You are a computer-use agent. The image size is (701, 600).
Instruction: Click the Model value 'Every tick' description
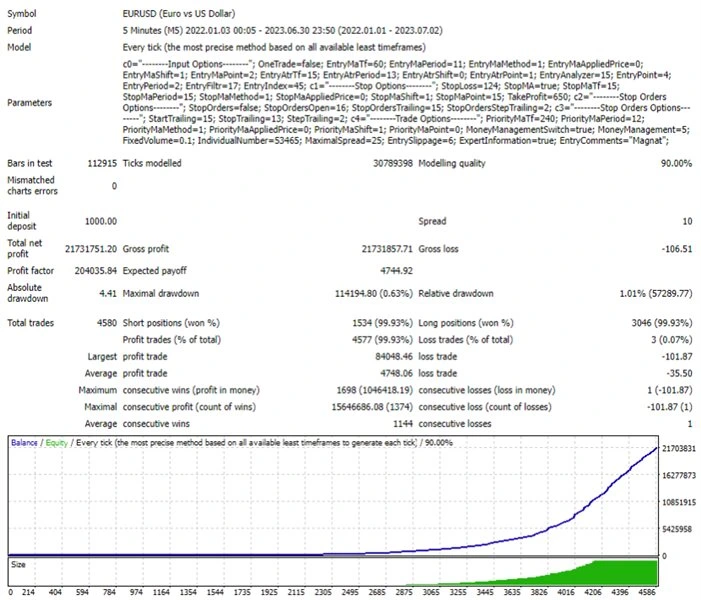point(274,47)
